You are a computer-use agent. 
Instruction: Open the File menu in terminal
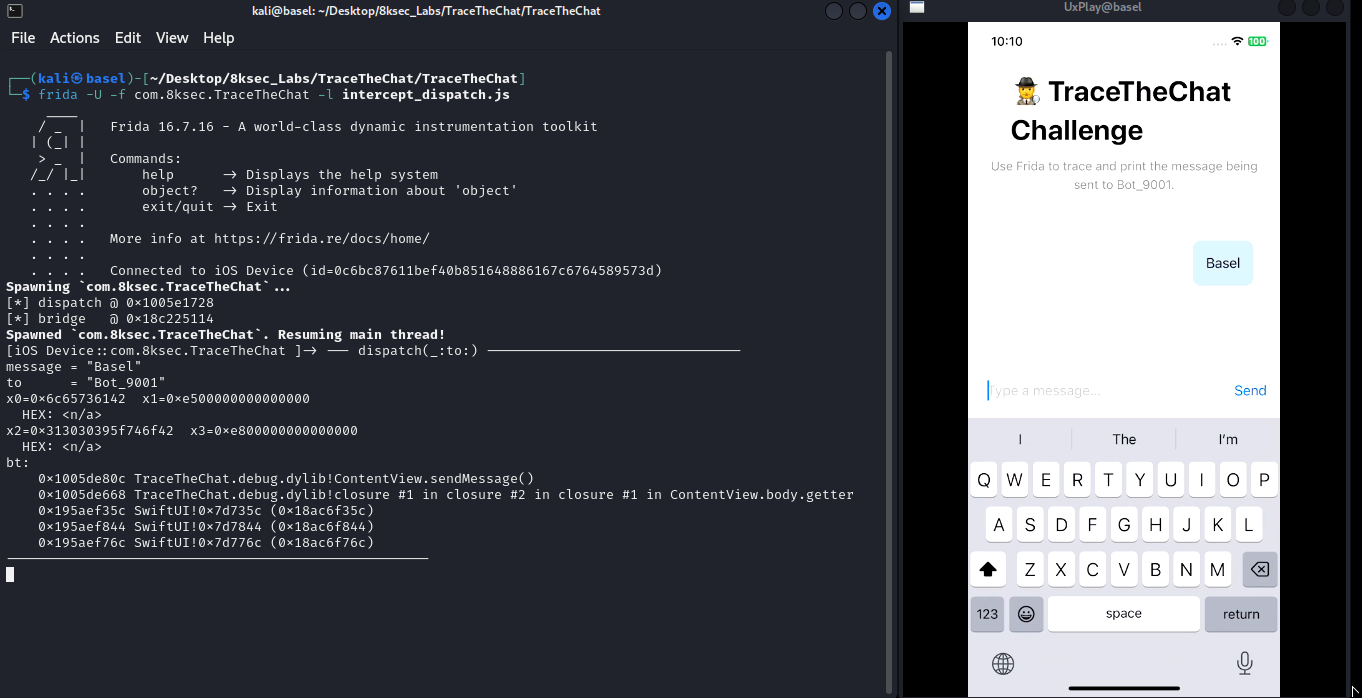click(x=23, y=38)
